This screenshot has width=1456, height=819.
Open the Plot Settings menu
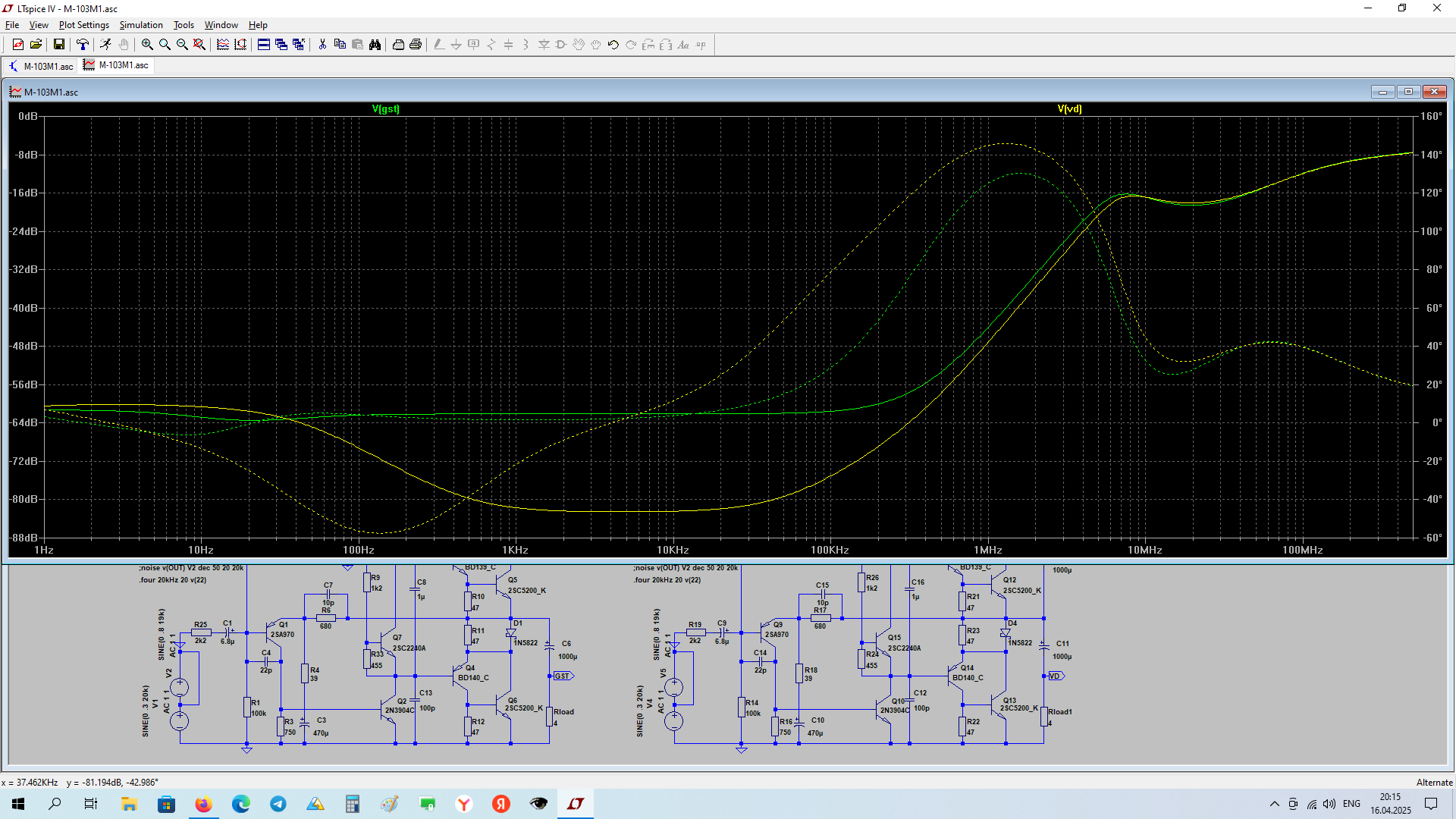coord(83,25)
